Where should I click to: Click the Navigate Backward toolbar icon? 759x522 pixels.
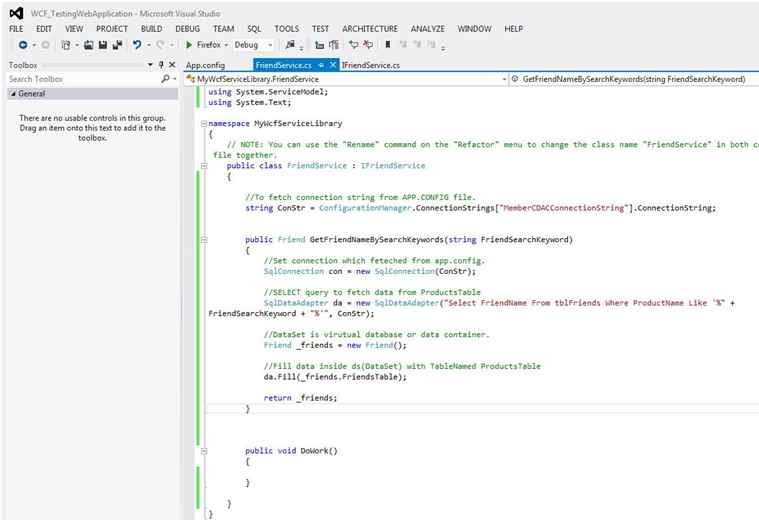click(x=22, y=45)
